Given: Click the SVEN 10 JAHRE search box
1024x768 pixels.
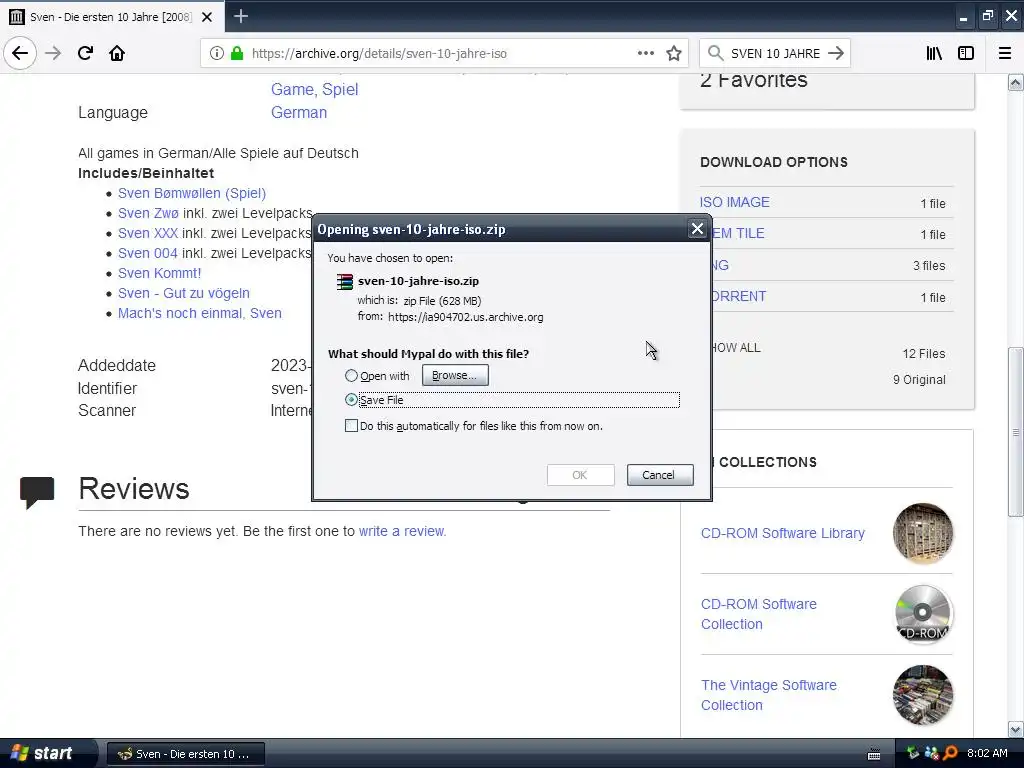Looking at the screenshot, I should (x=775, y=54).
